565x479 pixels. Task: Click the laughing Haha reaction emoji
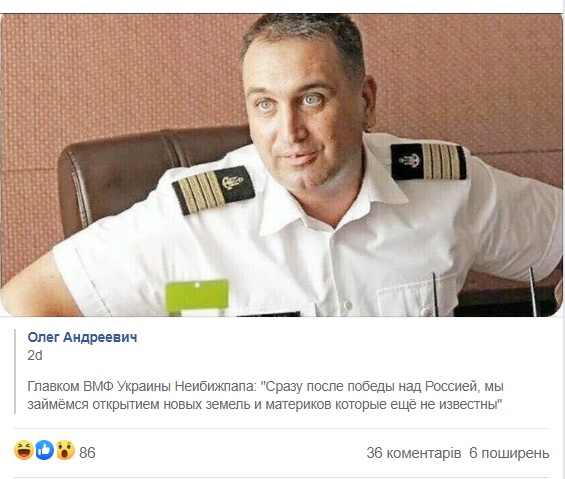(x=24, y=451)
